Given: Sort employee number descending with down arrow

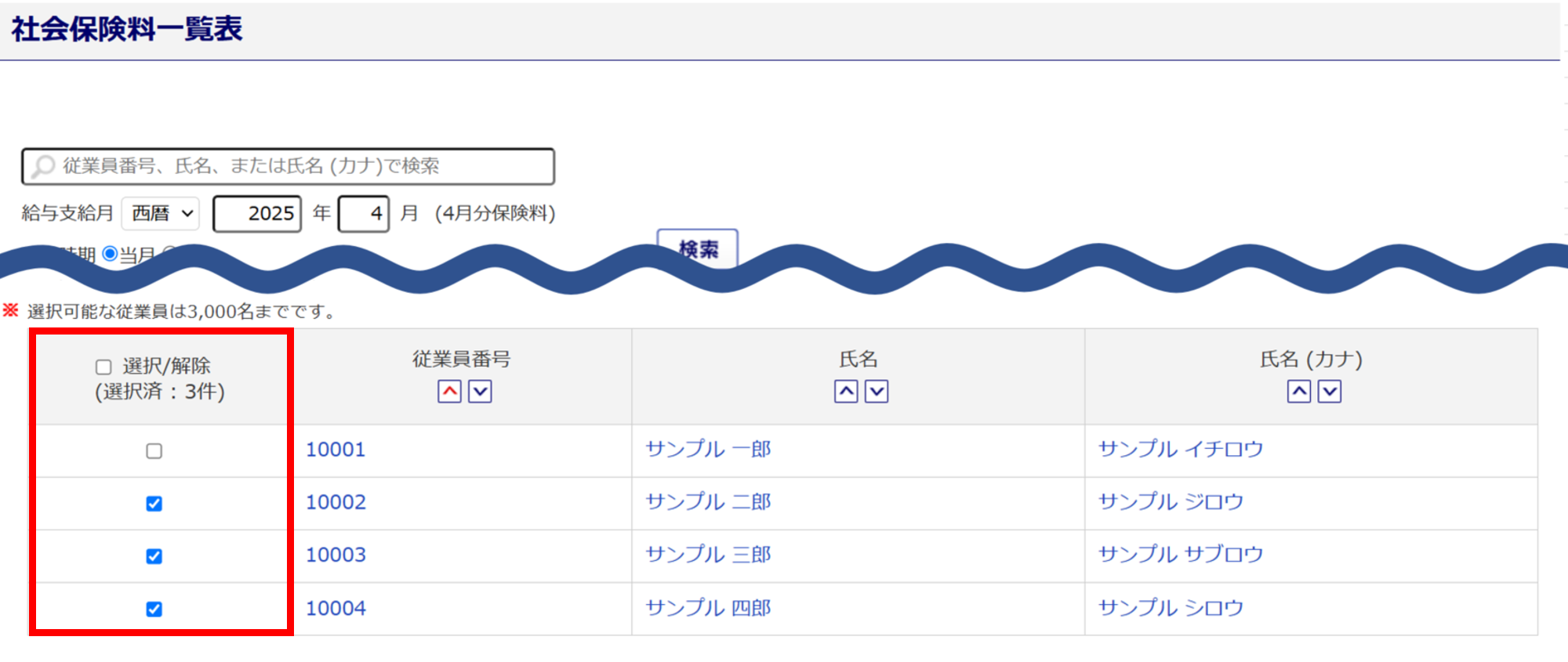Looking at the screenshot, I should click(x=480, y=392).
